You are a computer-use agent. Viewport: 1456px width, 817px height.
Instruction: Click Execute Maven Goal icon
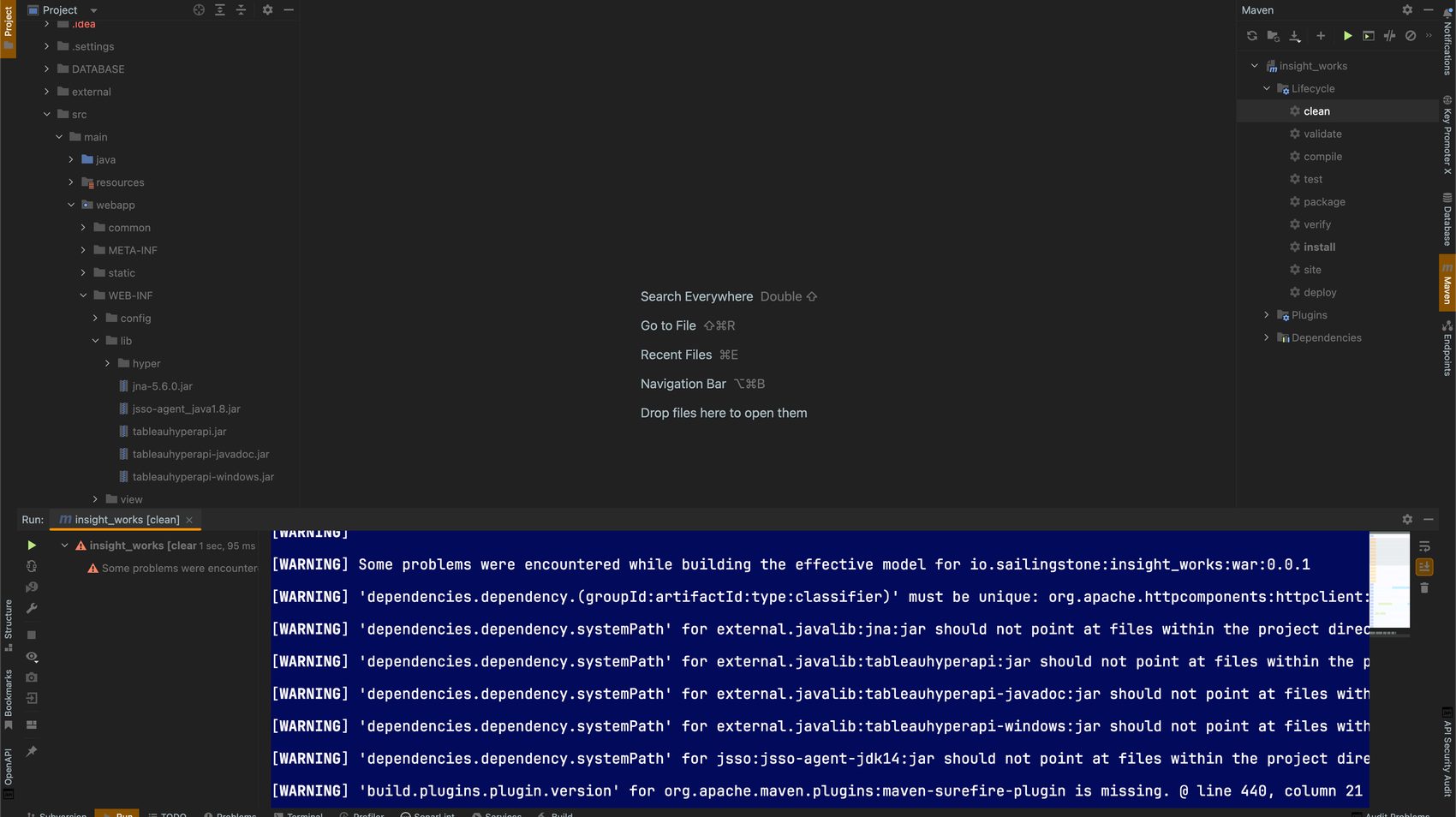tap(1369, 36)
